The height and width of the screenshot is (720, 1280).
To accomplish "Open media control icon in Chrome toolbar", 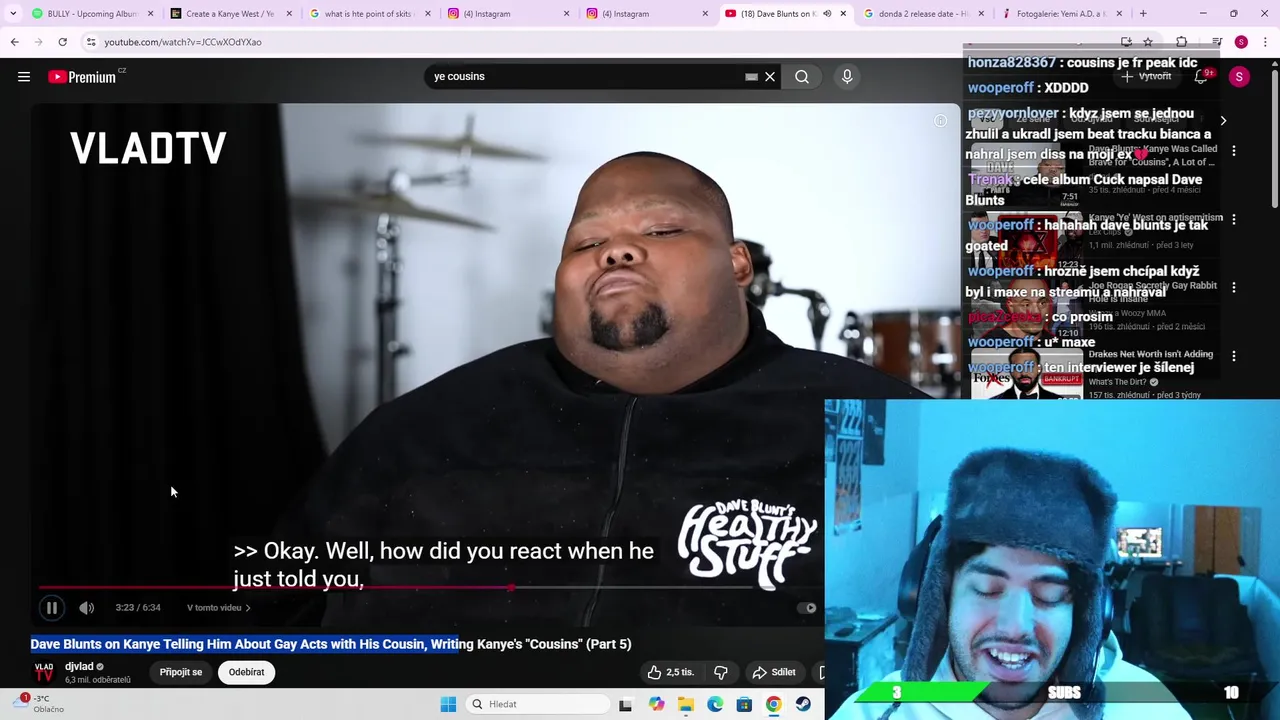I will (x=1216, y=42).
